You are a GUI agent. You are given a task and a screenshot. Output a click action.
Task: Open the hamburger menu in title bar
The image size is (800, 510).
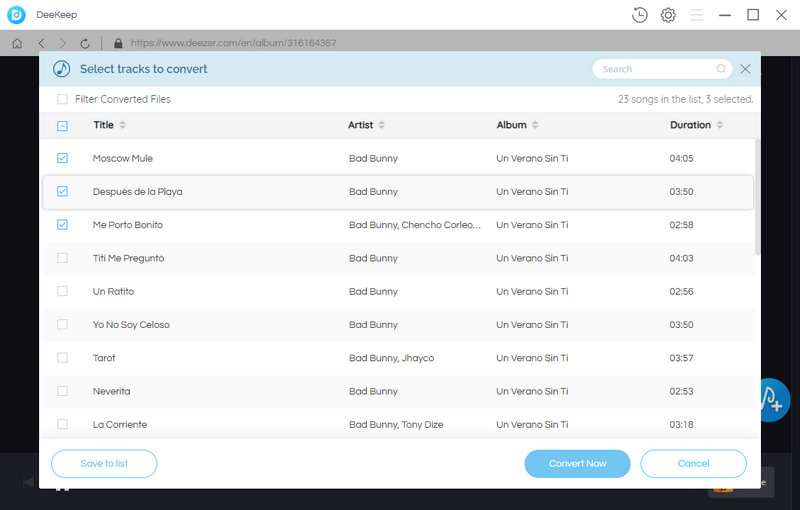(x=696, y=15)
